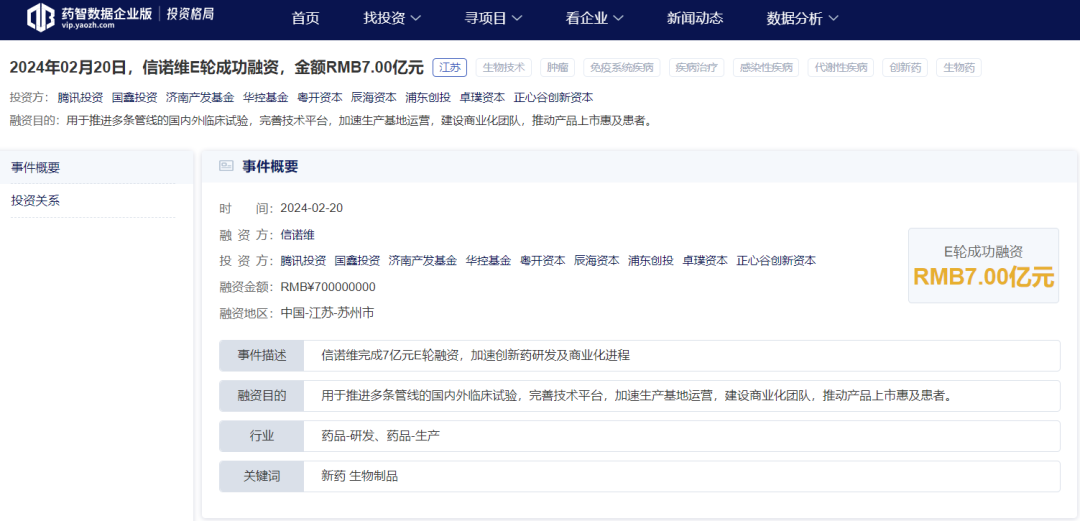
Task: Click the 行业 row label
Action: (x=262, y=436)
